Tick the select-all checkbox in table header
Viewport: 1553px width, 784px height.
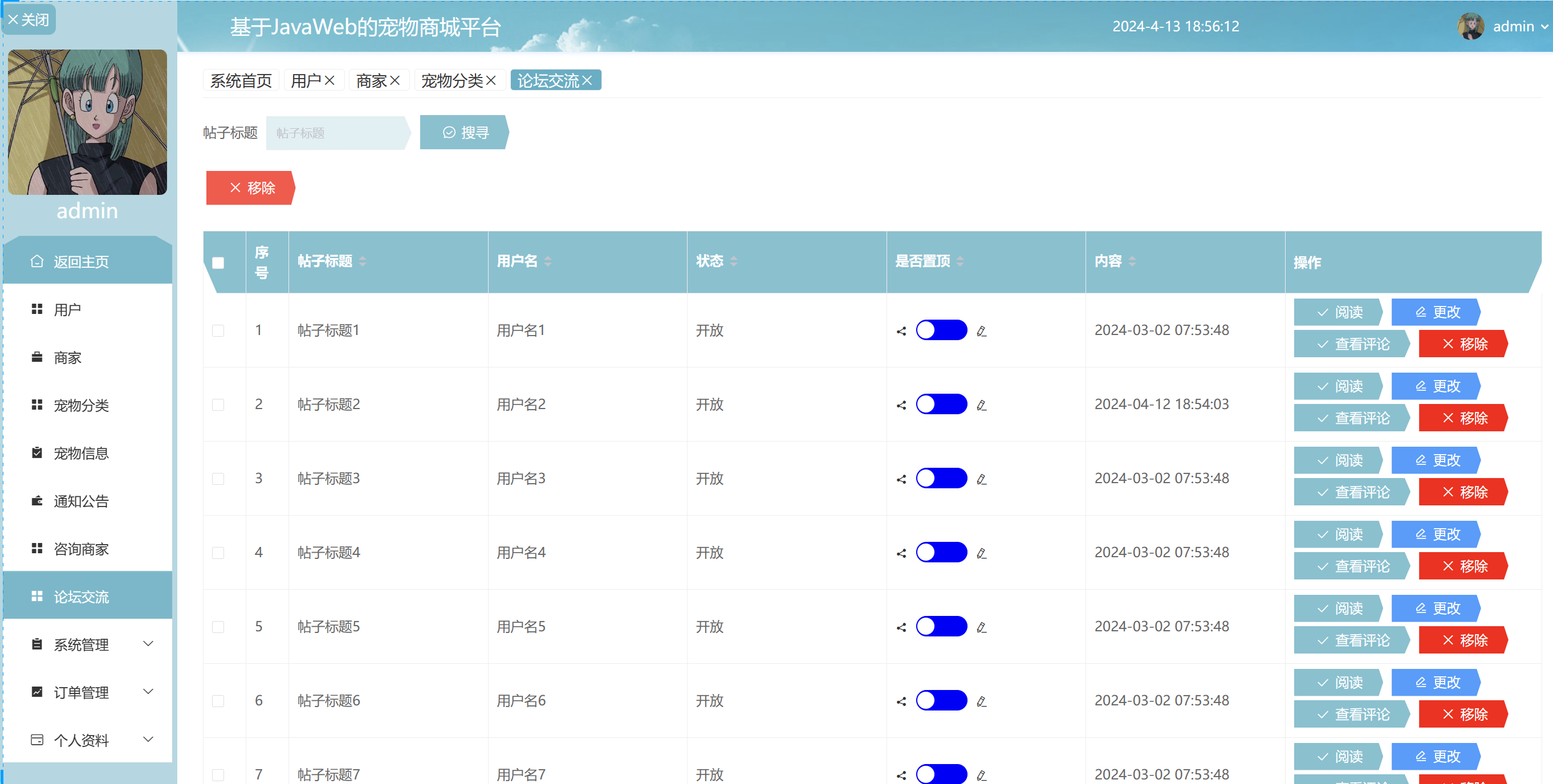[x=218, y=263]
